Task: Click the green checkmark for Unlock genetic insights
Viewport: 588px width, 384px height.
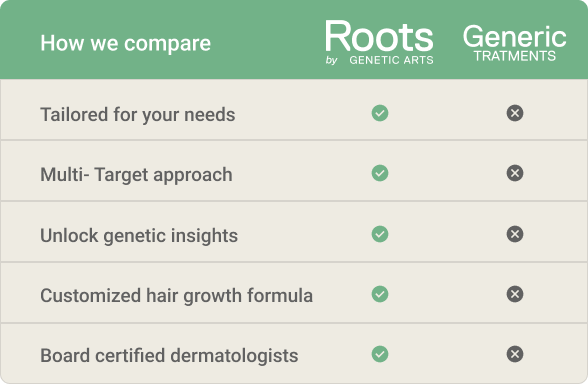Action: (380, 234)
